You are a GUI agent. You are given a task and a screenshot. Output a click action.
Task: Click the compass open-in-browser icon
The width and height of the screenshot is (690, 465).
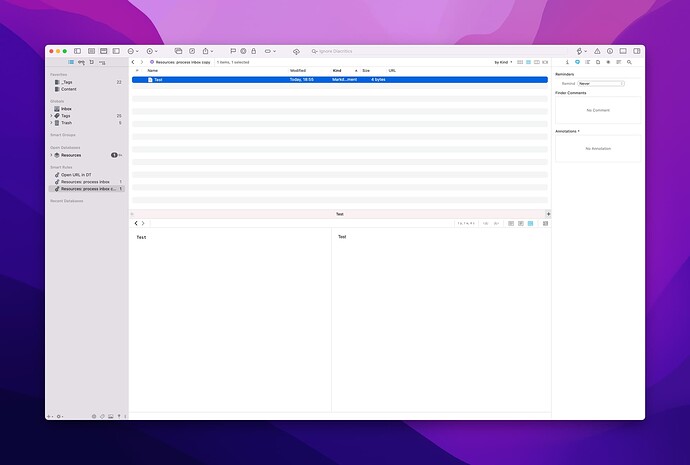pyautogui.click(x=192, y=51)
